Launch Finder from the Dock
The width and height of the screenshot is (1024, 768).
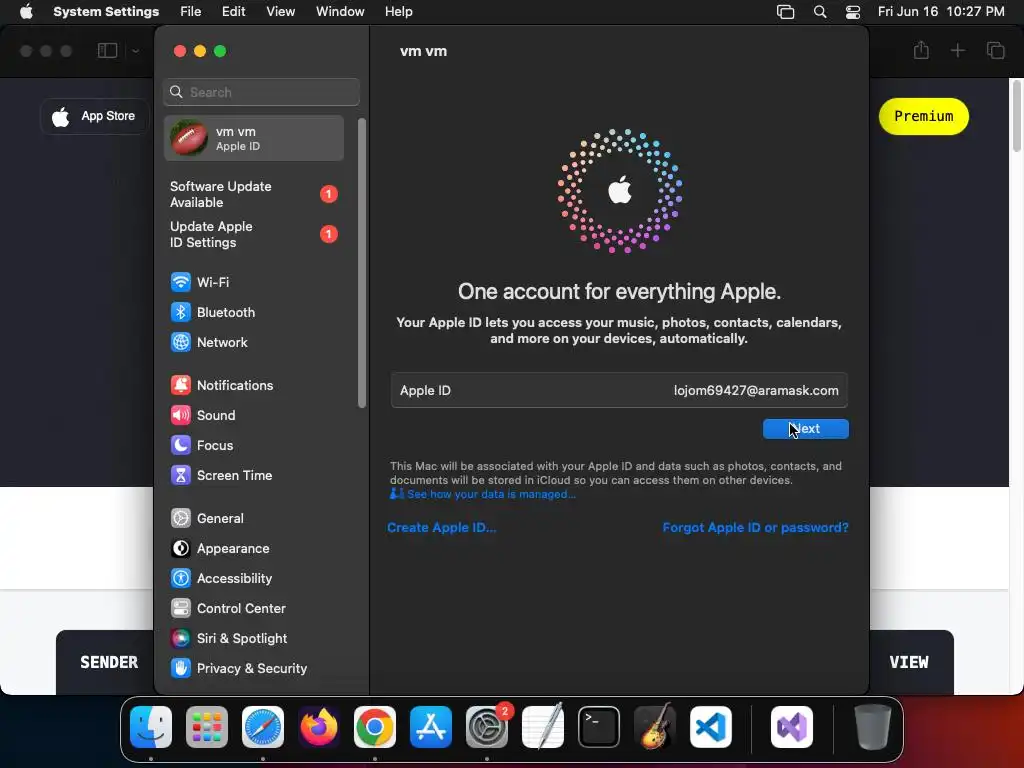(x=151, y=727)
